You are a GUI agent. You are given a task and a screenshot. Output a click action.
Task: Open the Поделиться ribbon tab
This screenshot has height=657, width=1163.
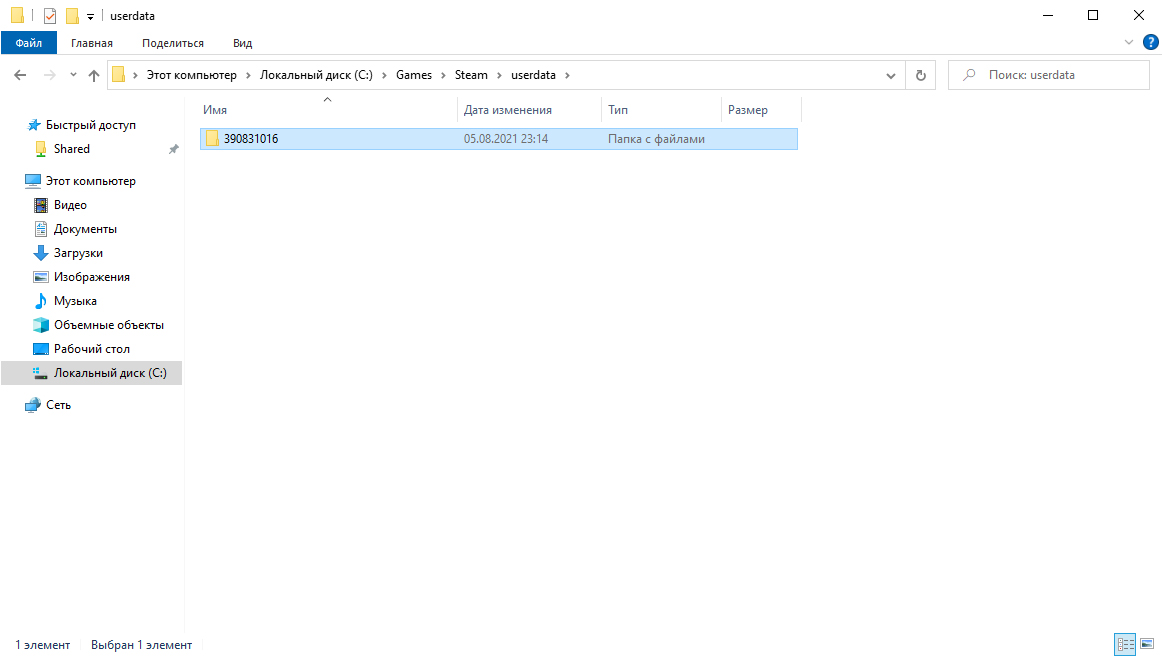click(173, 43)
